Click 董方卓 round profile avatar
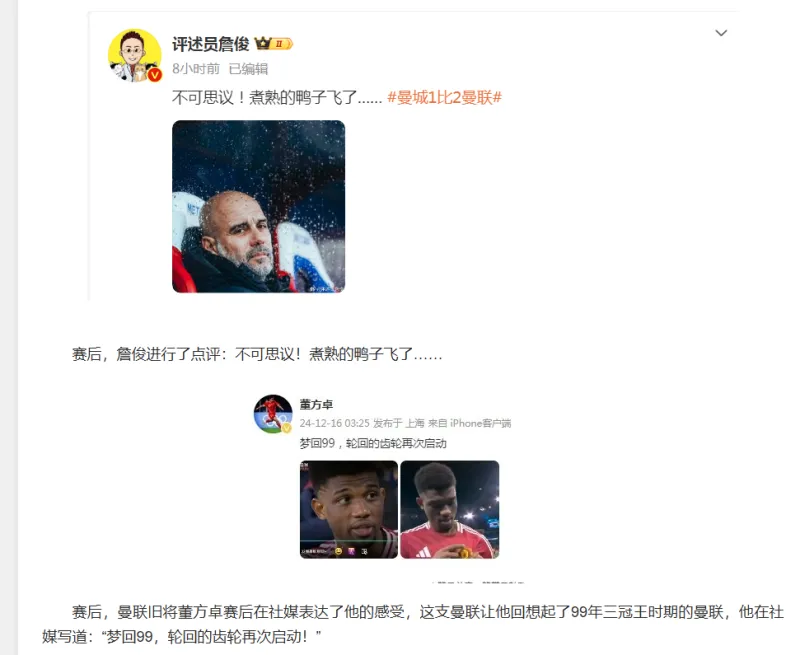 pyautogui.click(x=273, y=414)
